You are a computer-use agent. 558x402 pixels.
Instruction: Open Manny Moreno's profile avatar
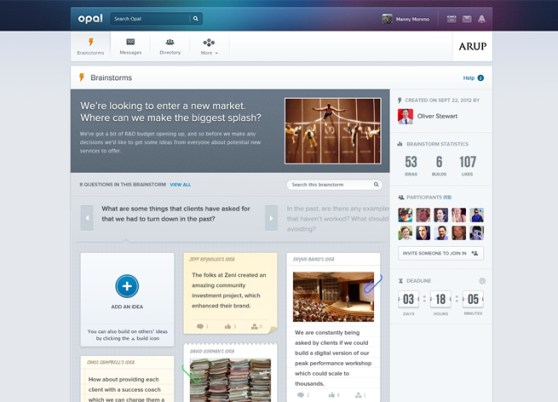(387, 19)
